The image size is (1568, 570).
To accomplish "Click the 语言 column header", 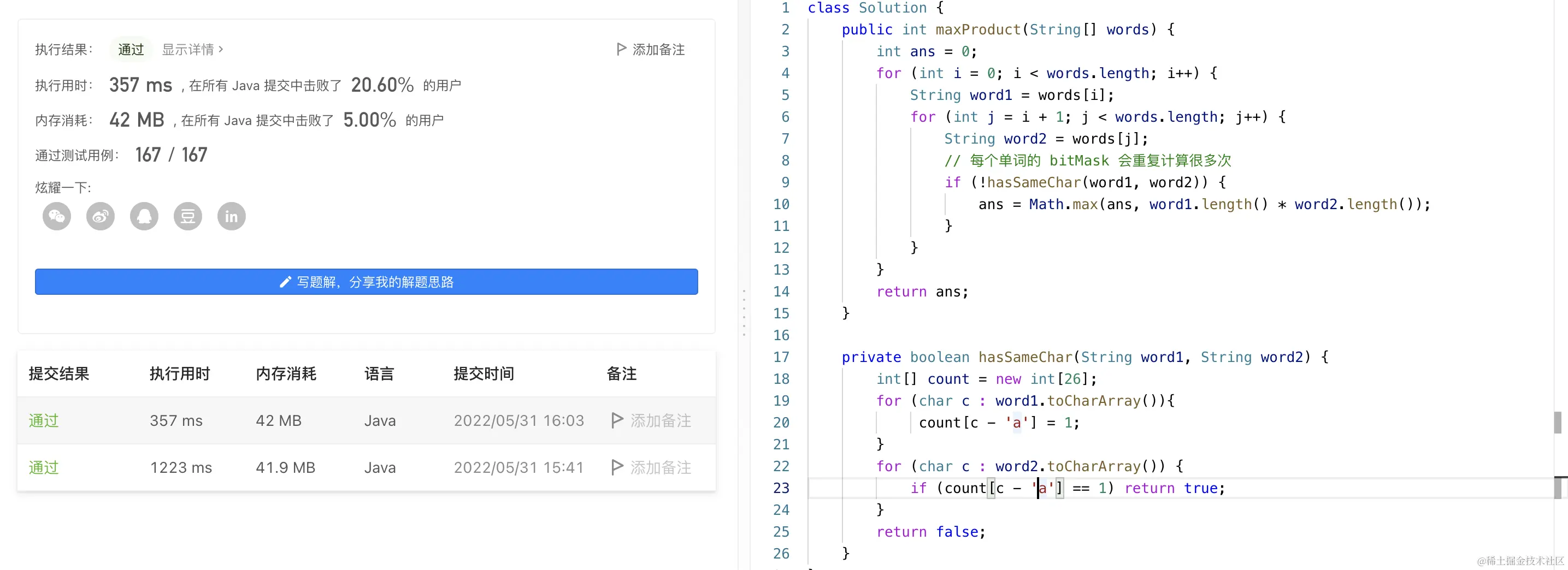I will coord(379,373).
